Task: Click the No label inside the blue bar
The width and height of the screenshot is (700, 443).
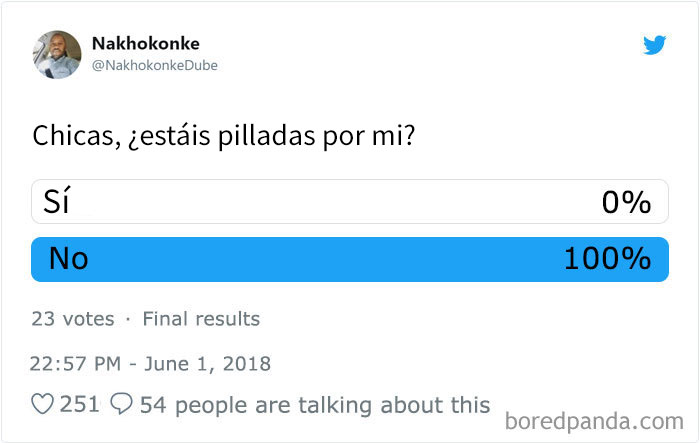Action: click(x=69, y=259)
